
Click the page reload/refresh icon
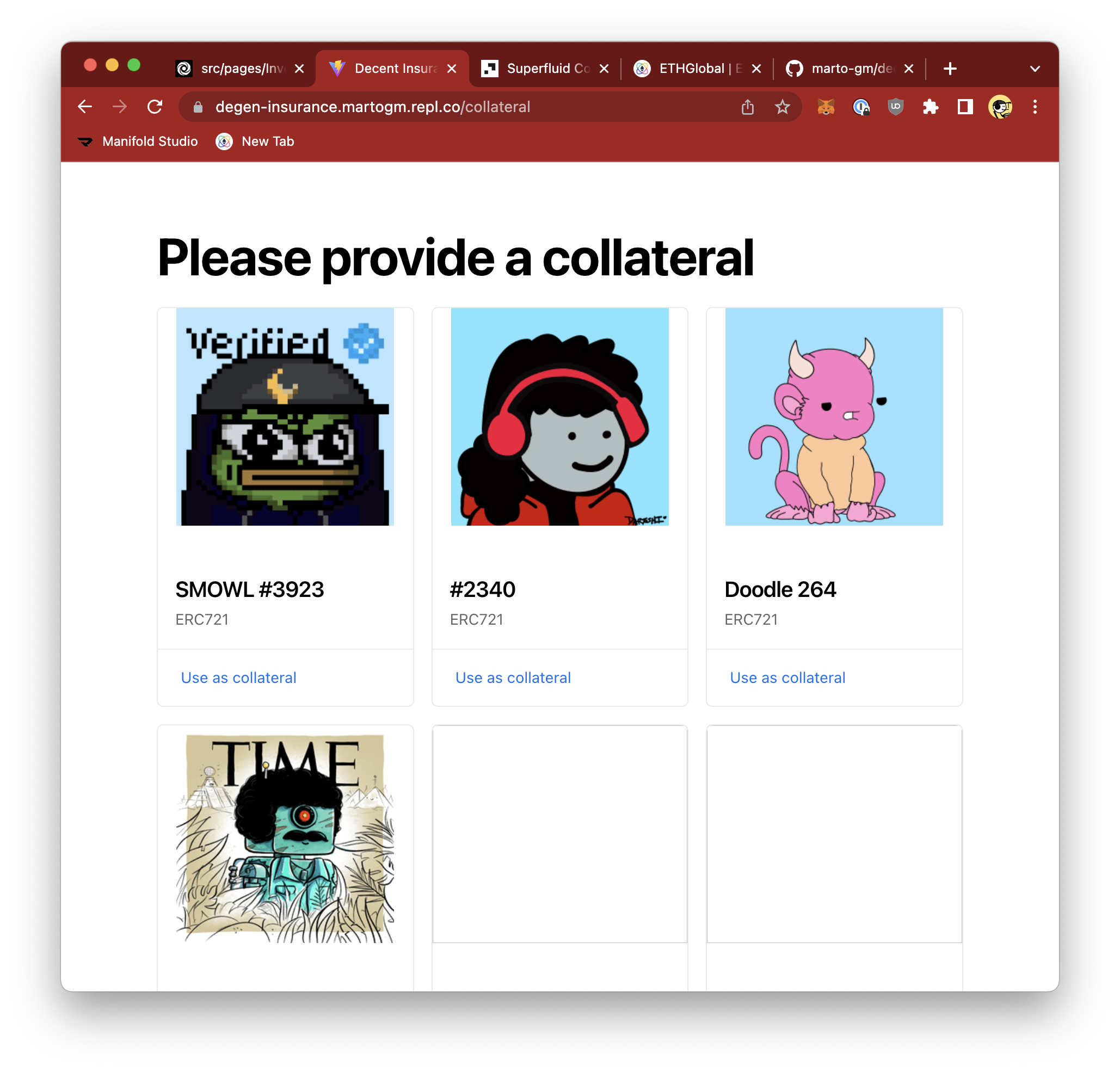pyautogui.click(x=156, y=107)
